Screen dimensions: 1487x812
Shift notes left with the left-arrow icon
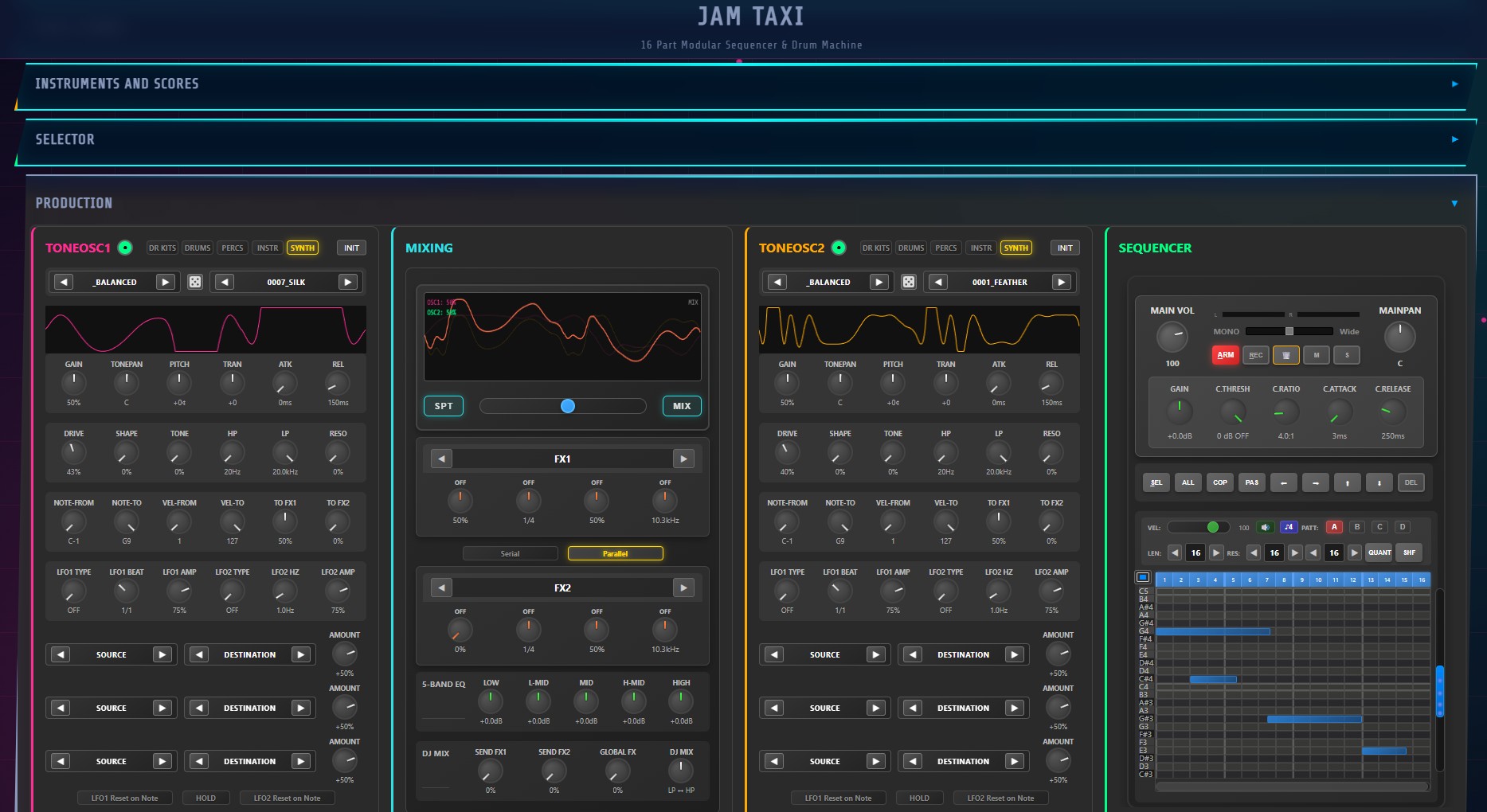1283,482
